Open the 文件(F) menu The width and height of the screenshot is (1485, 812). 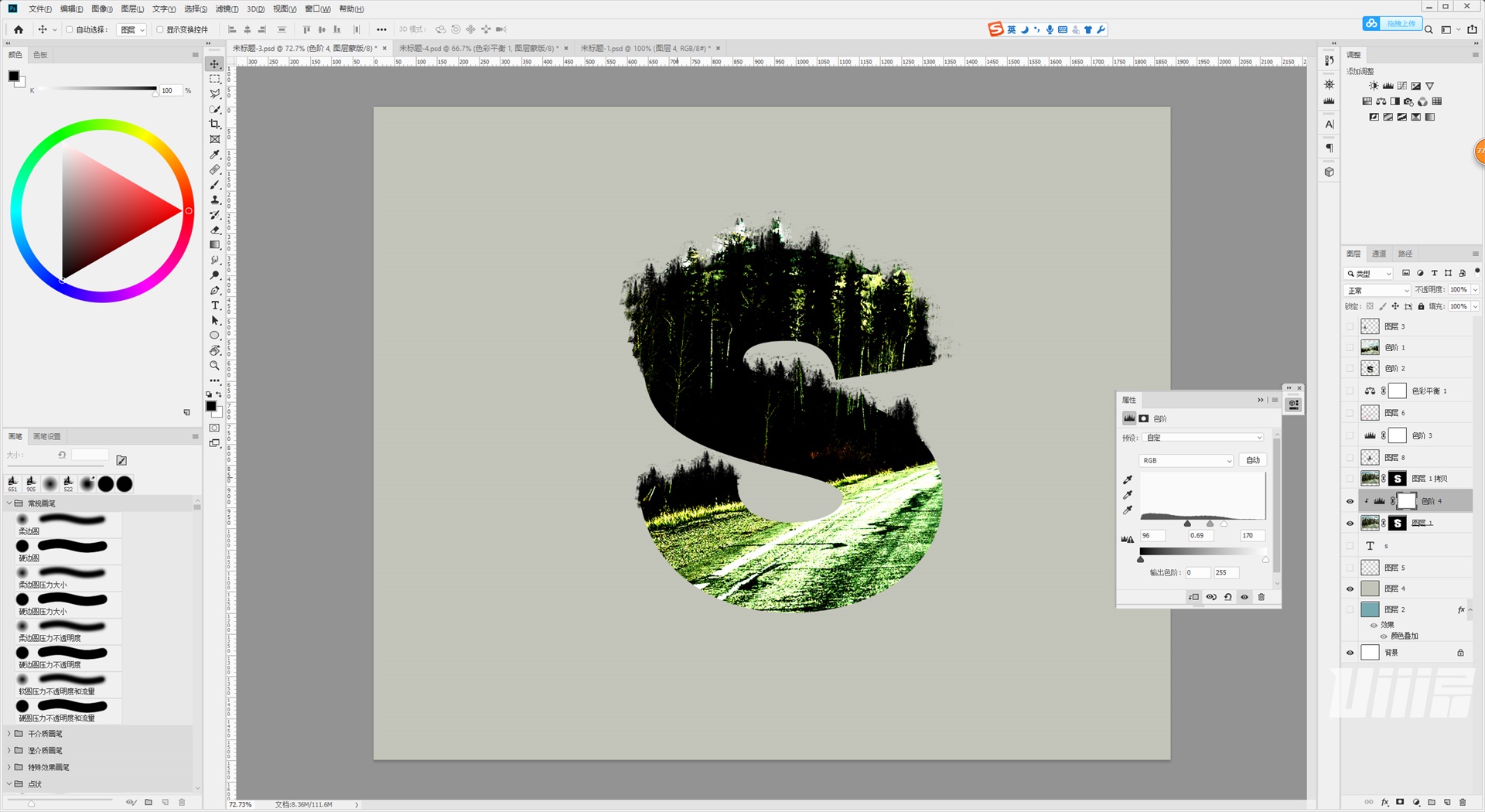(x=39, y=9)
